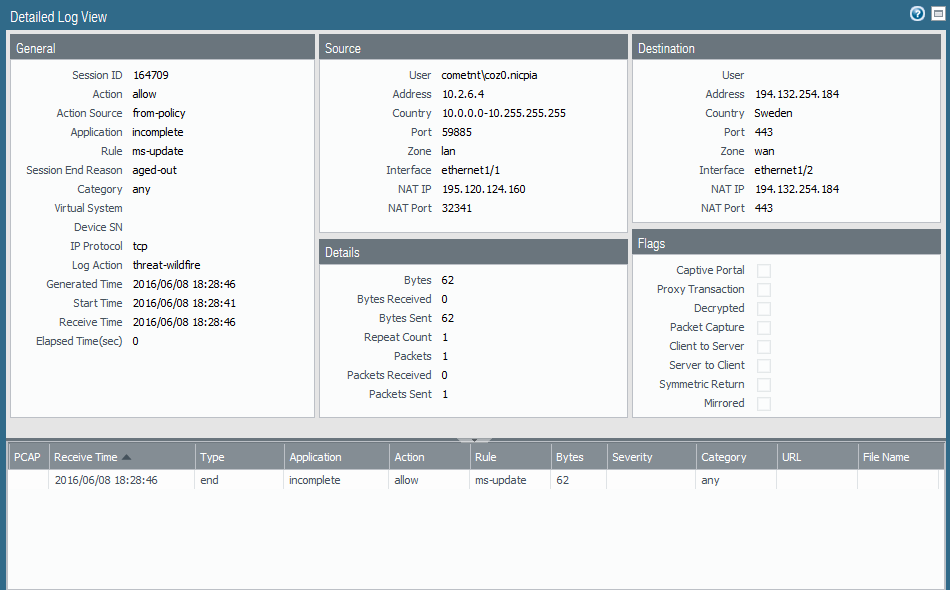This screenshot has width=950, height=590.
Task: Click the URL column header
Action: (792, 457)
